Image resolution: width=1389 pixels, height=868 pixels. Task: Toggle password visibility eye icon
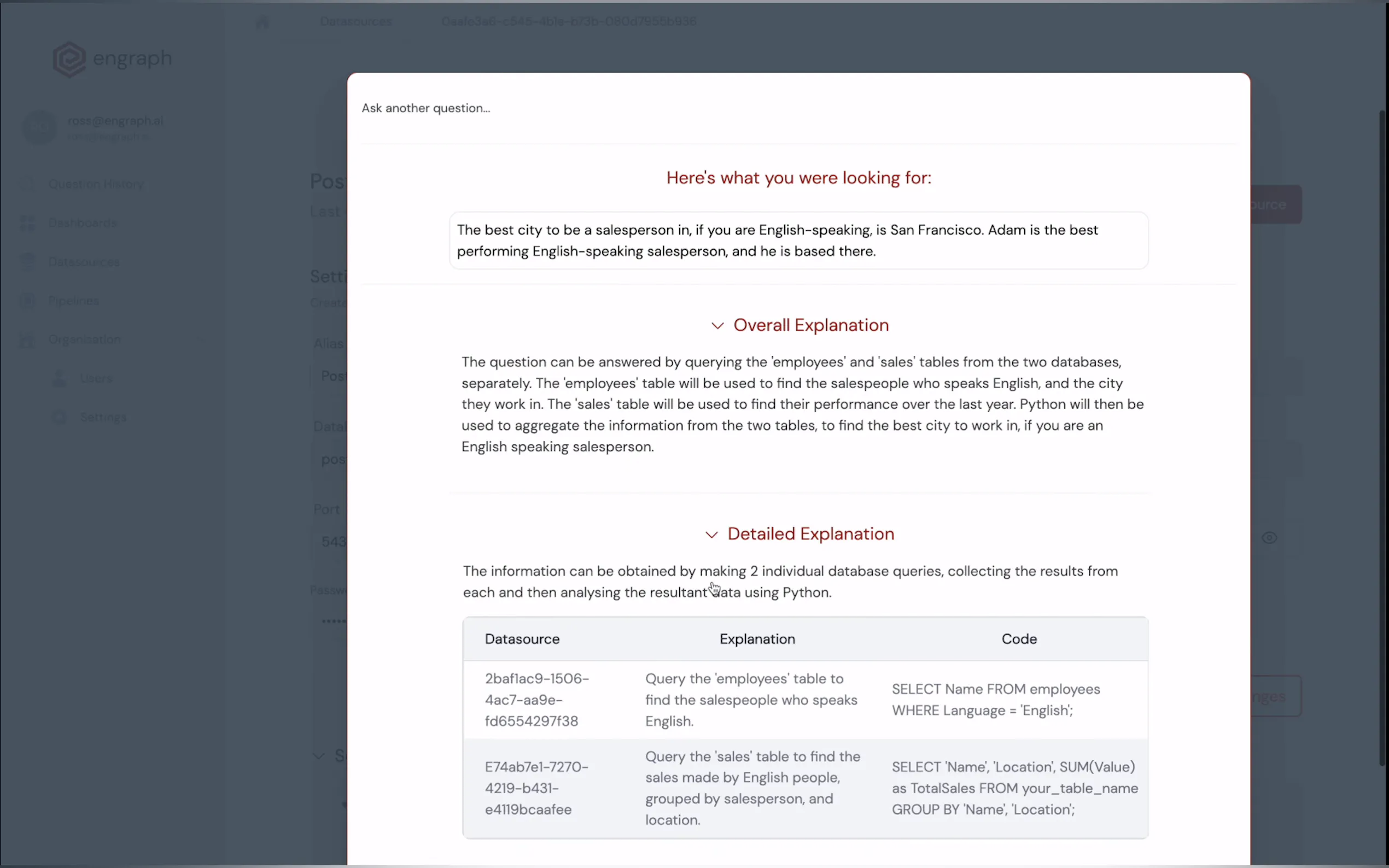(x=1269, y=538)
